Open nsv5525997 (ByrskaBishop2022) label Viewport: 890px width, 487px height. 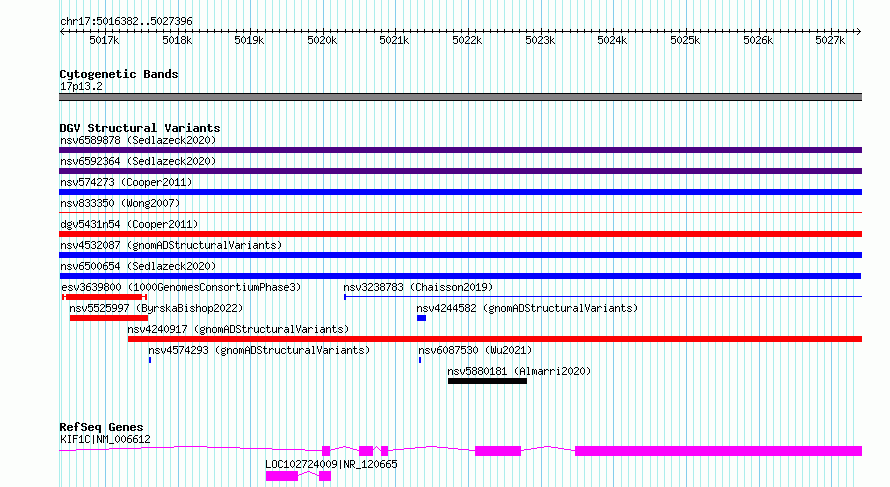point(156,308)
